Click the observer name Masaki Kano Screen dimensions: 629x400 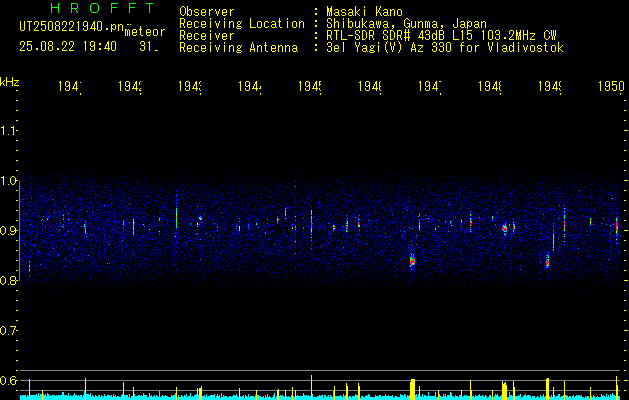coord(364,11)
